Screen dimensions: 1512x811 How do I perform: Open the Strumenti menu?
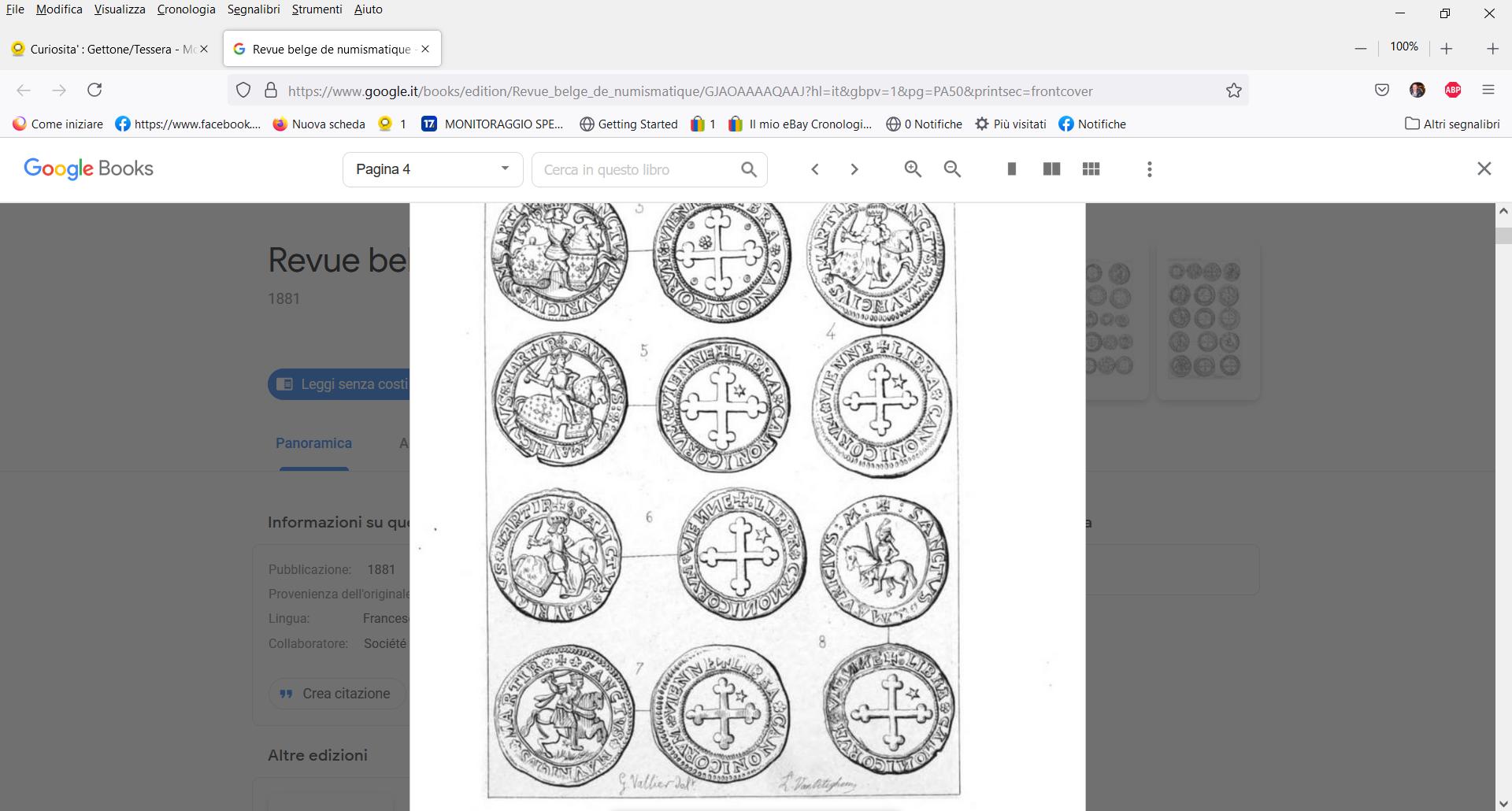317,9
